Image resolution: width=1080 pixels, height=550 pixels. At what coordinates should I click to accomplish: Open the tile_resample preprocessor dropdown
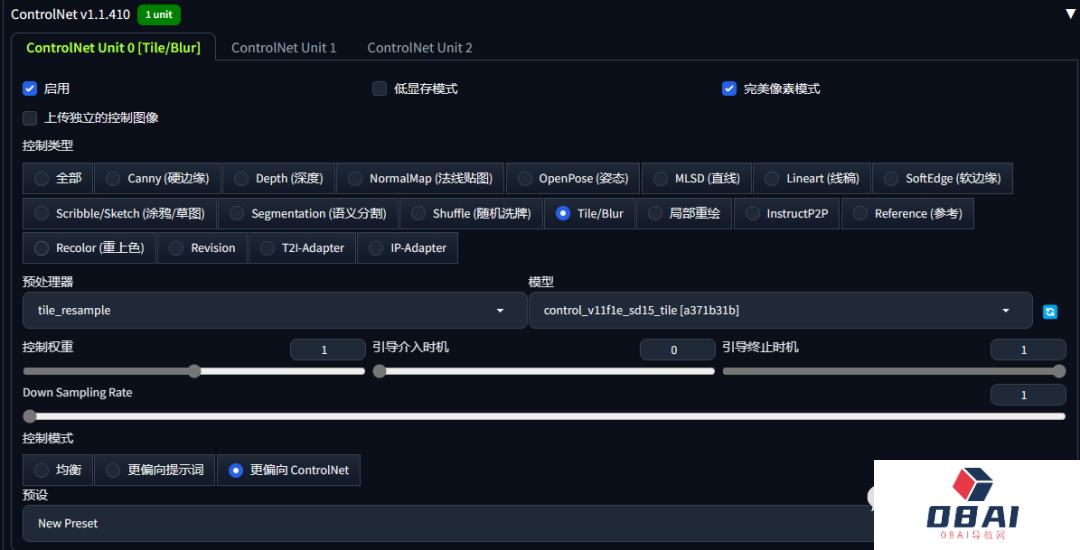pos(275,311)
